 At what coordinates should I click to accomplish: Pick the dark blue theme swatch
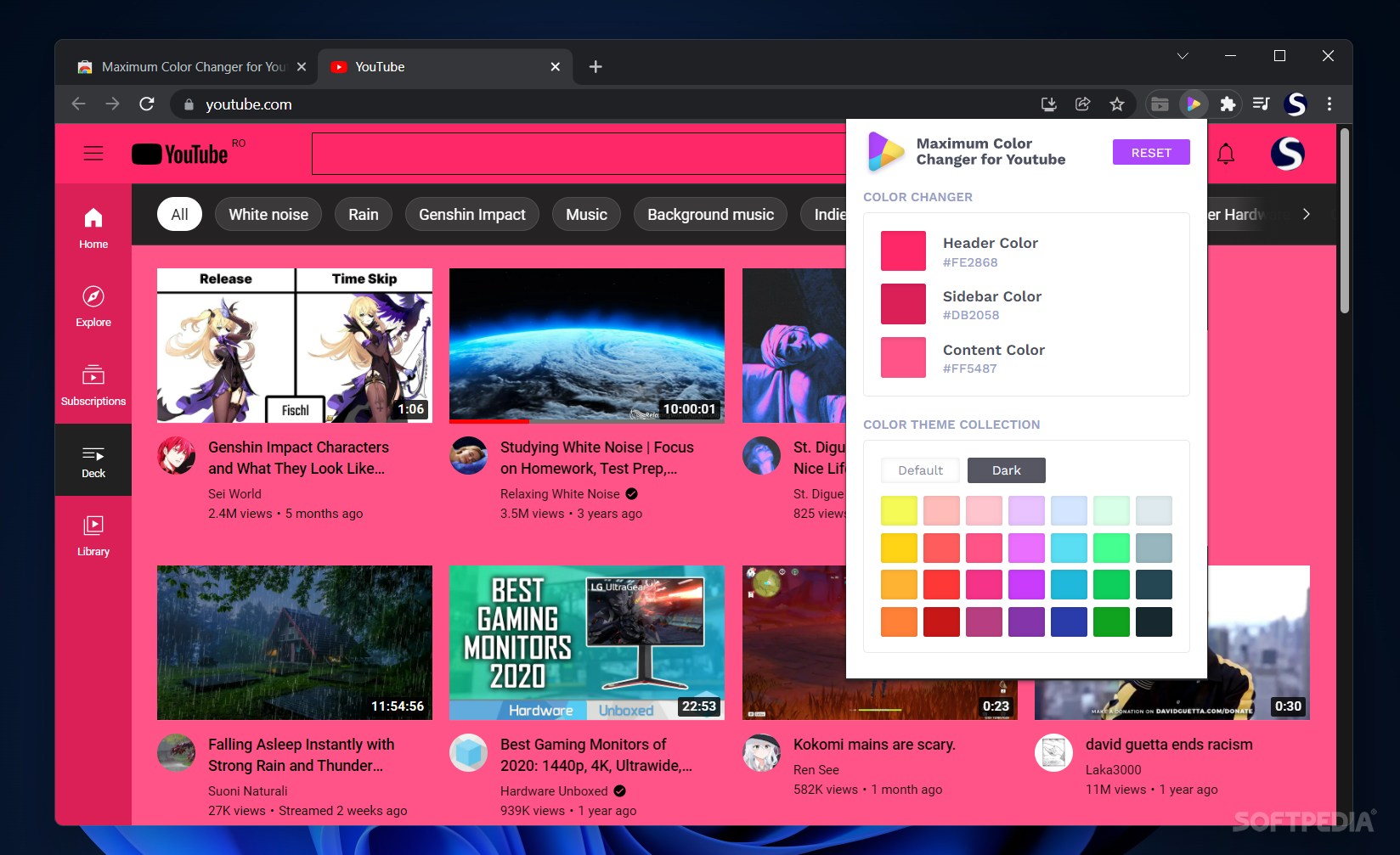pyautogui.click(x=1069, y=622)
